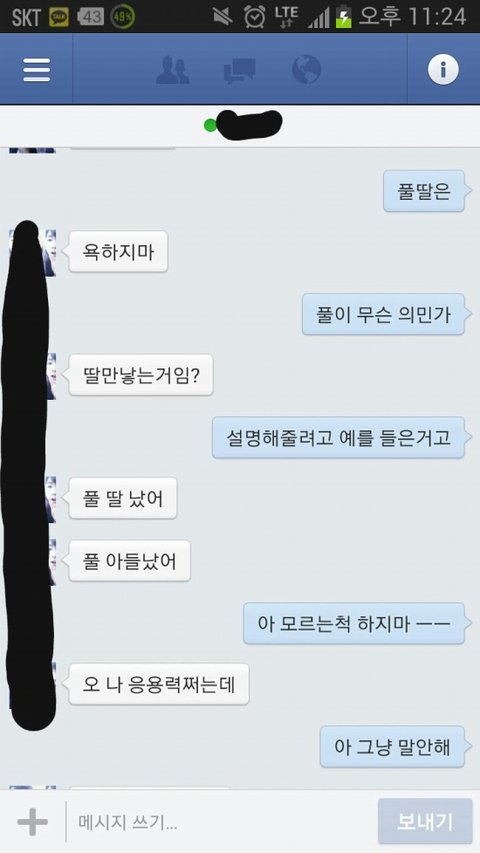
Task: Tap the plus attachment icon
Action: click(x=32, y=822)
